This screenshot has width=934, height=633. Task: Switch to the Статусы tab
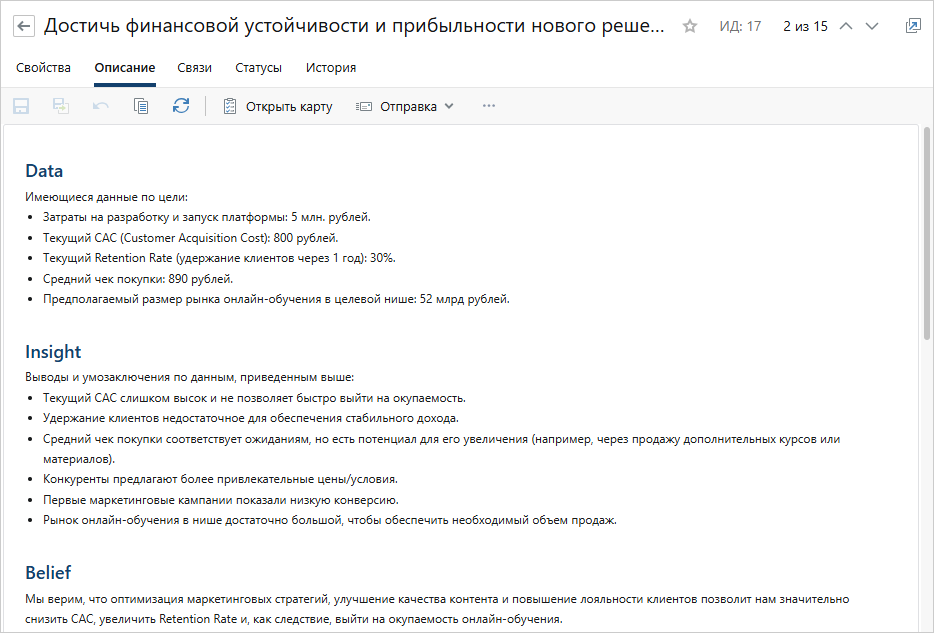point(259,68)
